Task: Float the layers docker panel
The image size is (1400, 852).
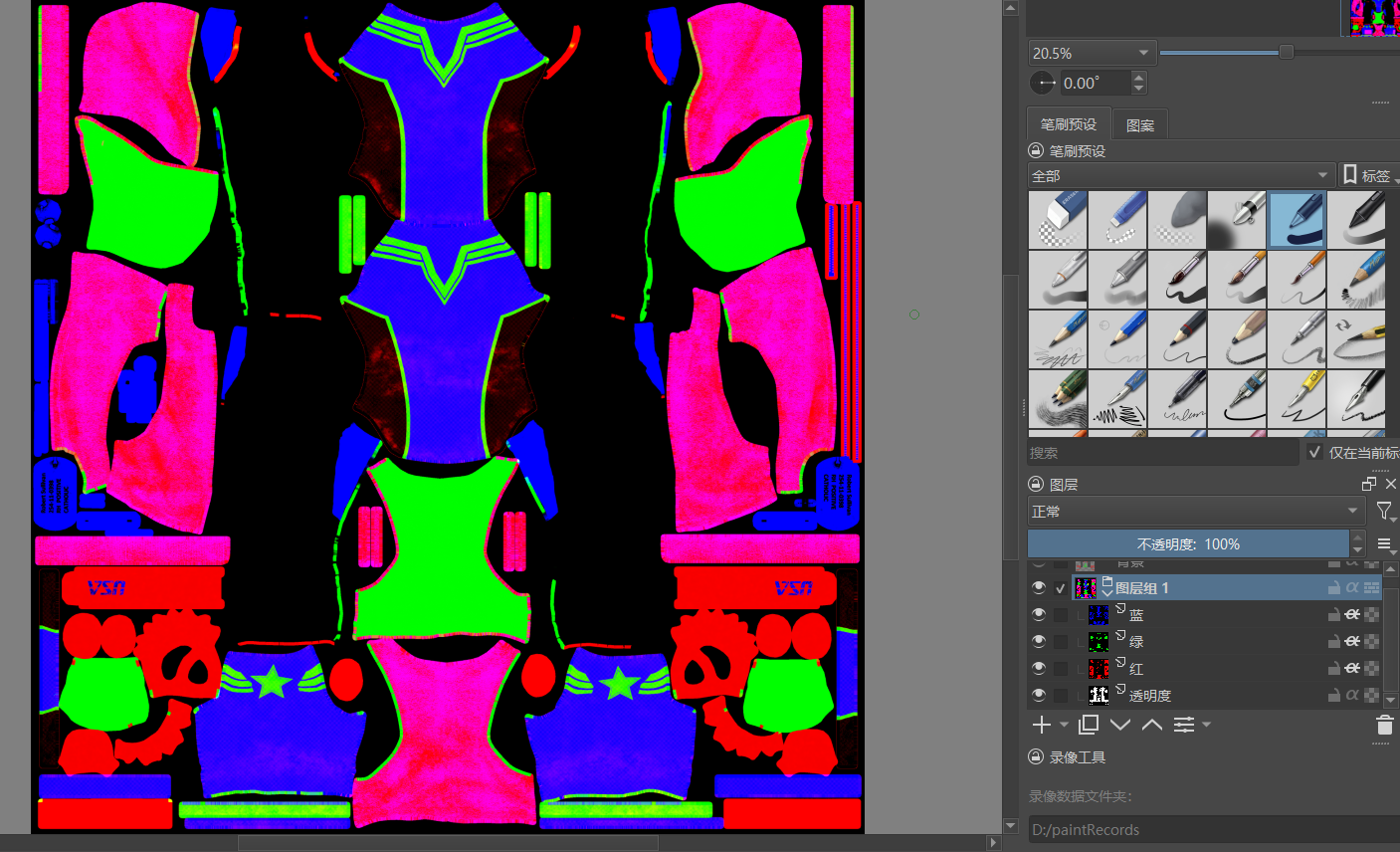Action: coord(1369,484)
